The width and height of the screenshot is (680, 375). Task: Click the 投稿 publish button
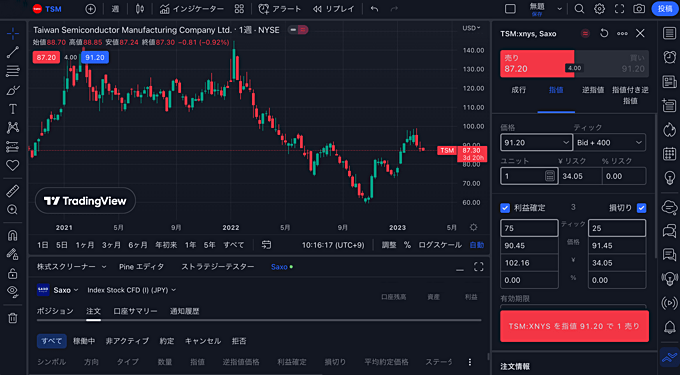click(x=665, y=9)
